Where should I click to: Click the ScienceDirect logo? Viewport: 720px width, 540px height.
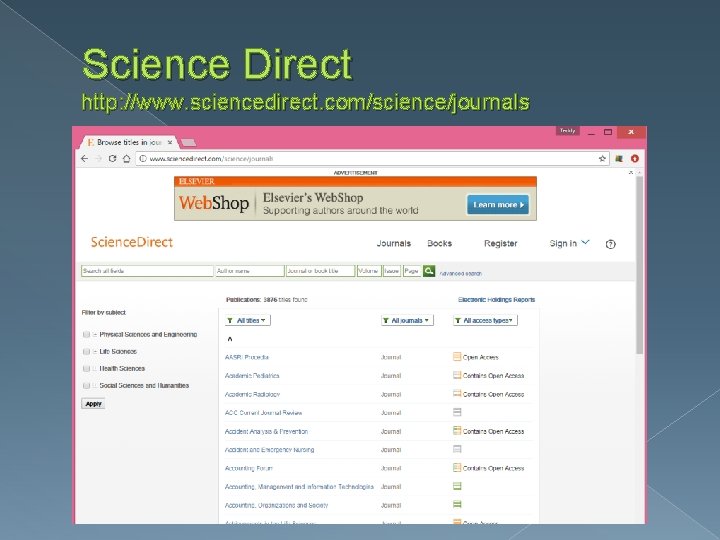[x=132, y=242]
